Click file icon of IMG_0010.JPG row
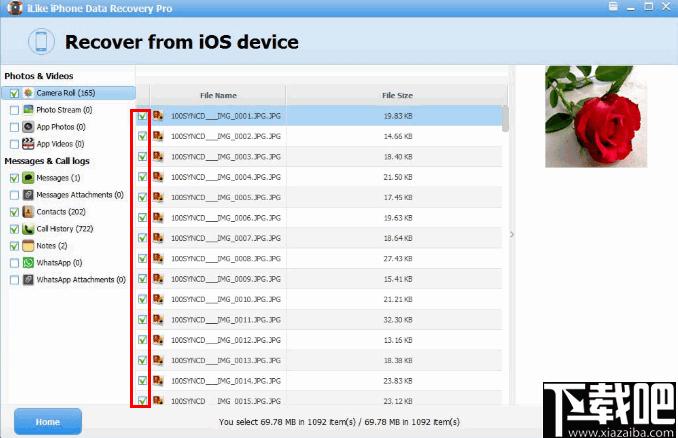Image resolution: width=678 pixels, height=438 pixels. tap(158, 299)
